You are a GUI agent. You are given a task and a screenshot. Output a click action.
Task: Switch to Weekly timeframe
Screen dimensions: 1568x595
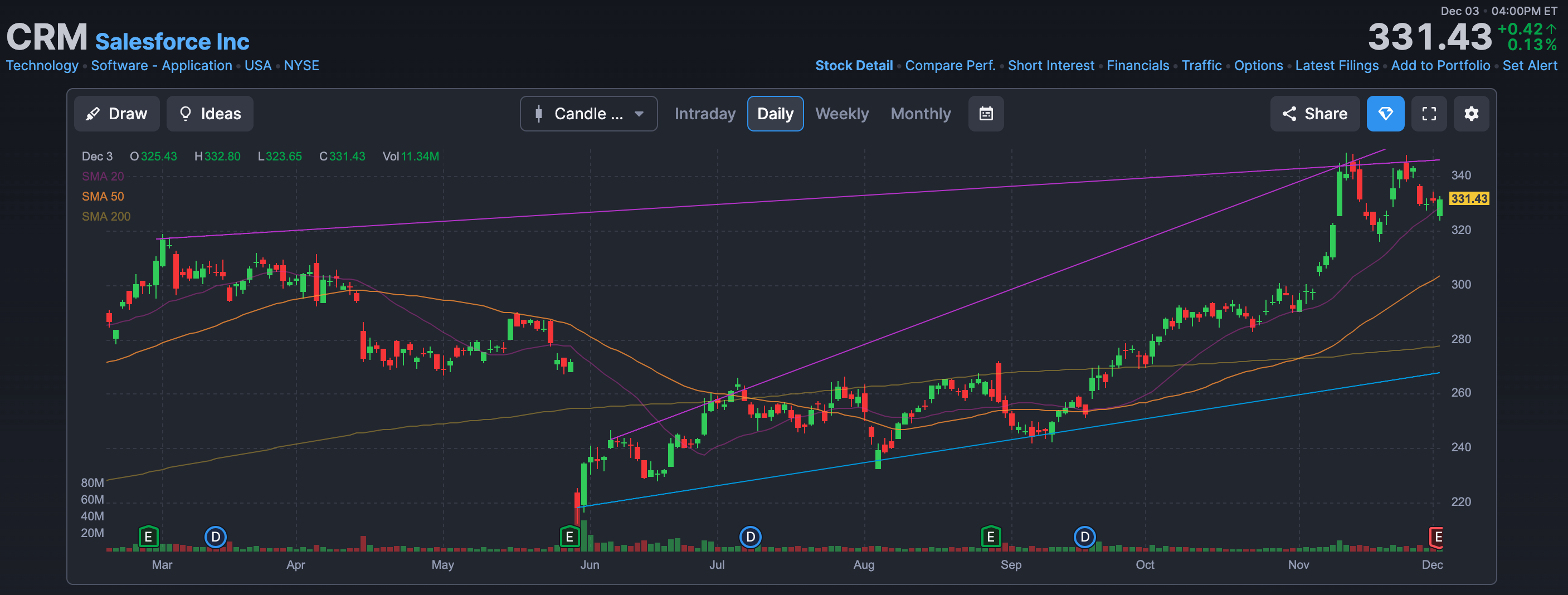pyautogui.click(x=842, y=114)
